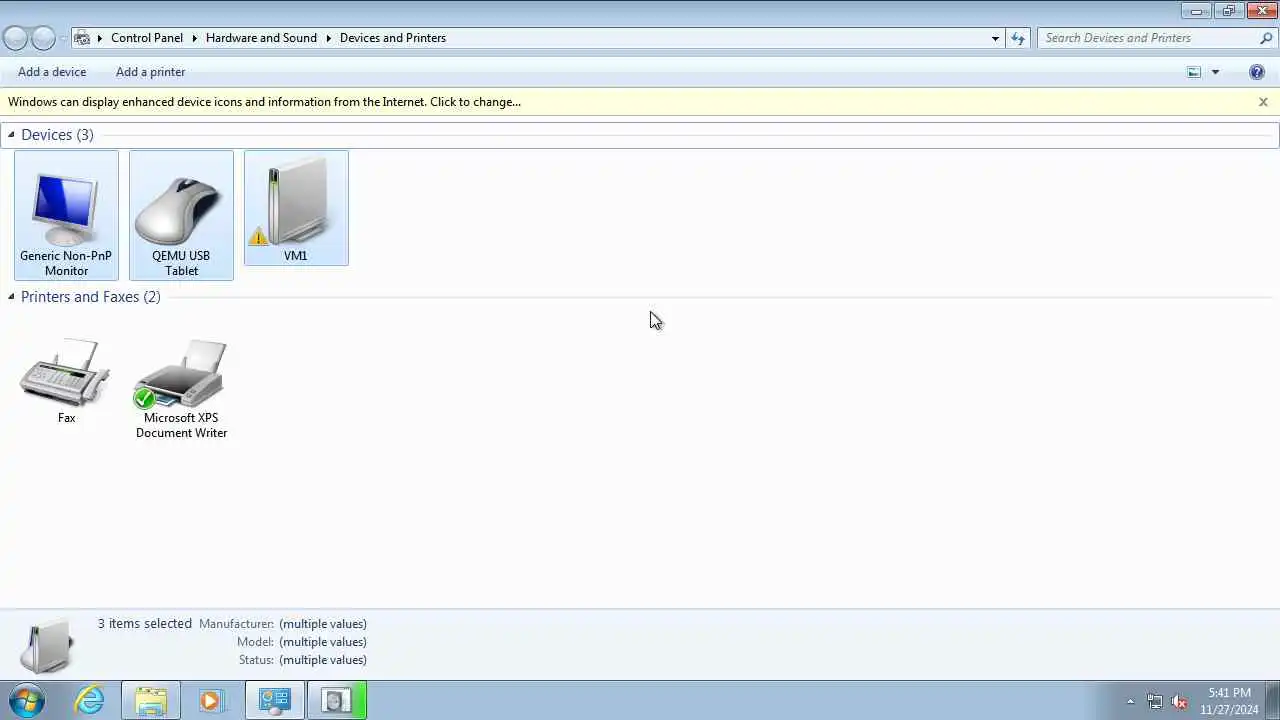Collapse the Printers and Faxes group
Viewport: 1280px width, 720px height.
(11, 296)
